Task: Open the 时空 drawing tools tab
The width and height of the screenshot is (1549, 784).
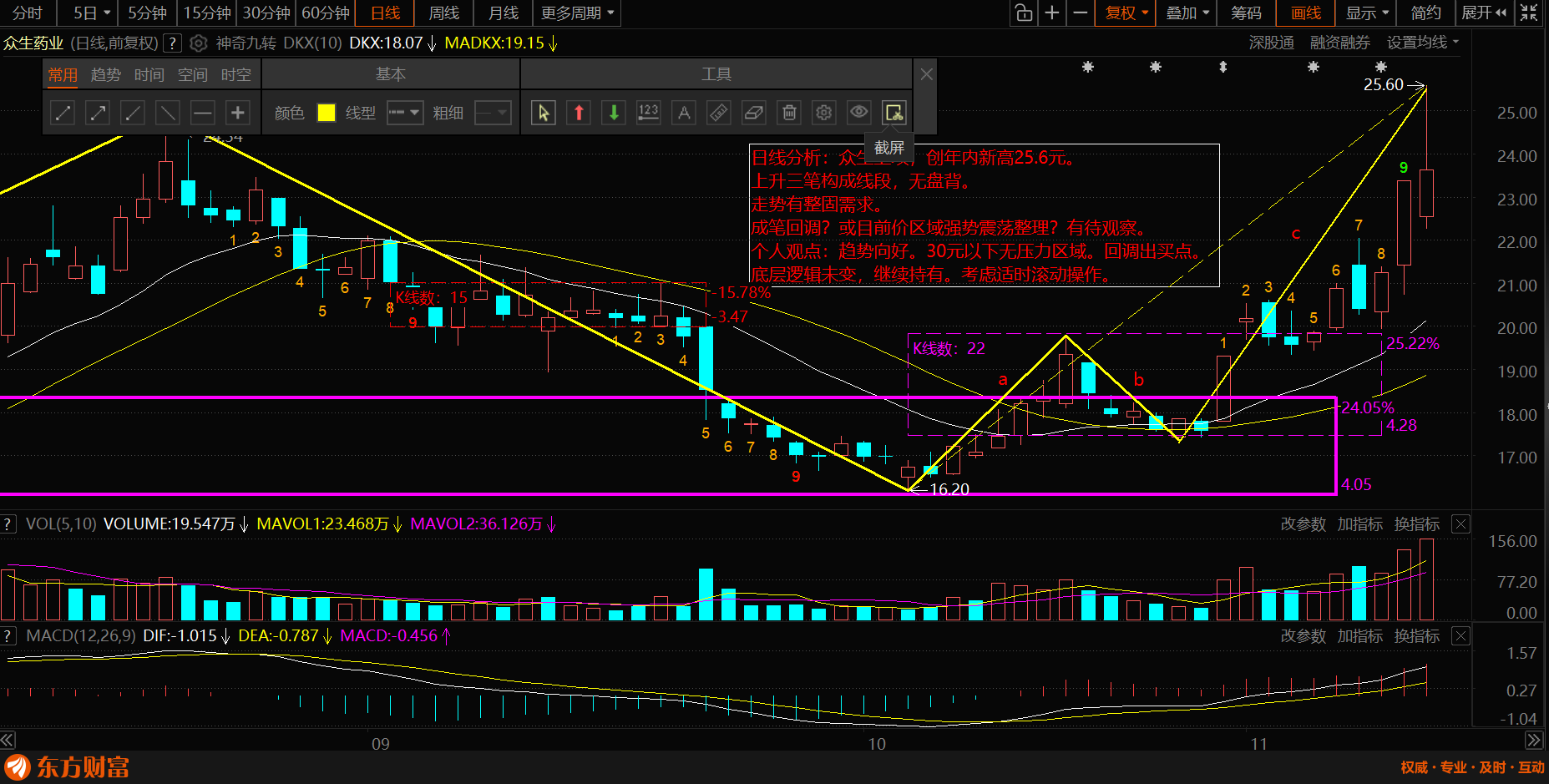Action: point(236,74)
